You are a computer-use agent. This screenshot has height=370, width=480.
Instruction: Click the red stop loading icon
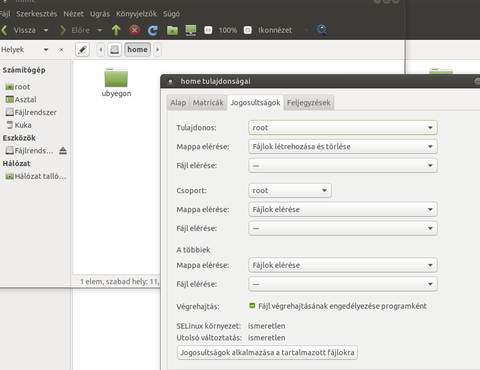pyautogui.click(x=134, y=30)
